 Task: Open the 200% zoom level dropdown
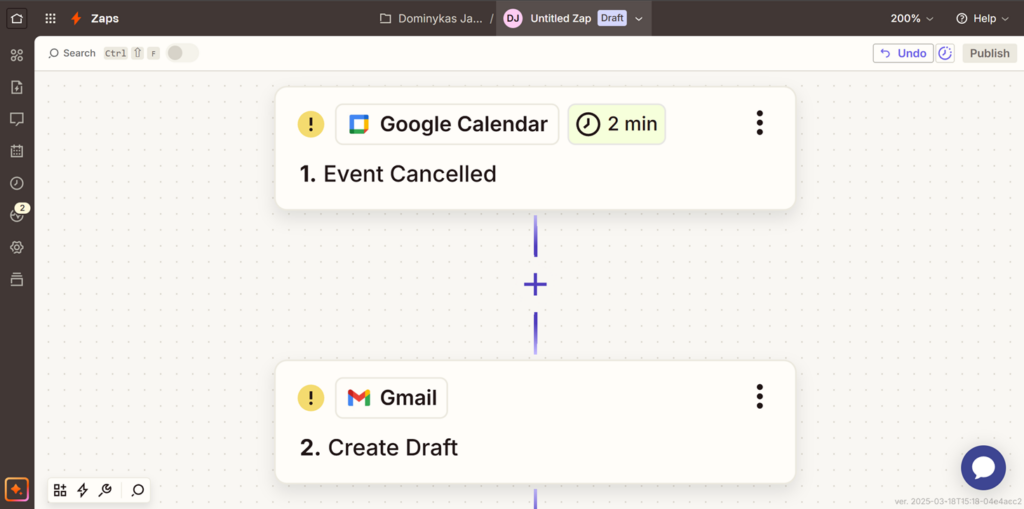point(912,19)
